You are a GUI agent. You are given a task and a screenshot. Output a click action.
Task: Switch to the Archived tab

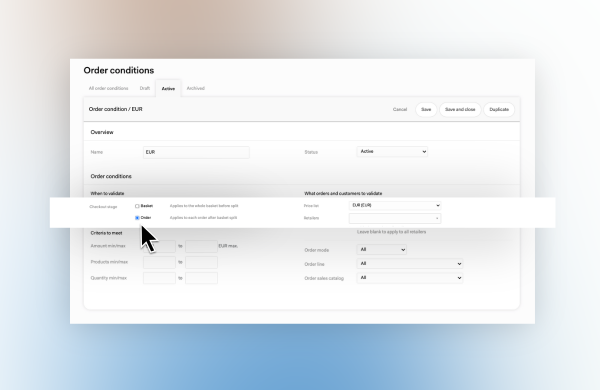point(196,88)
